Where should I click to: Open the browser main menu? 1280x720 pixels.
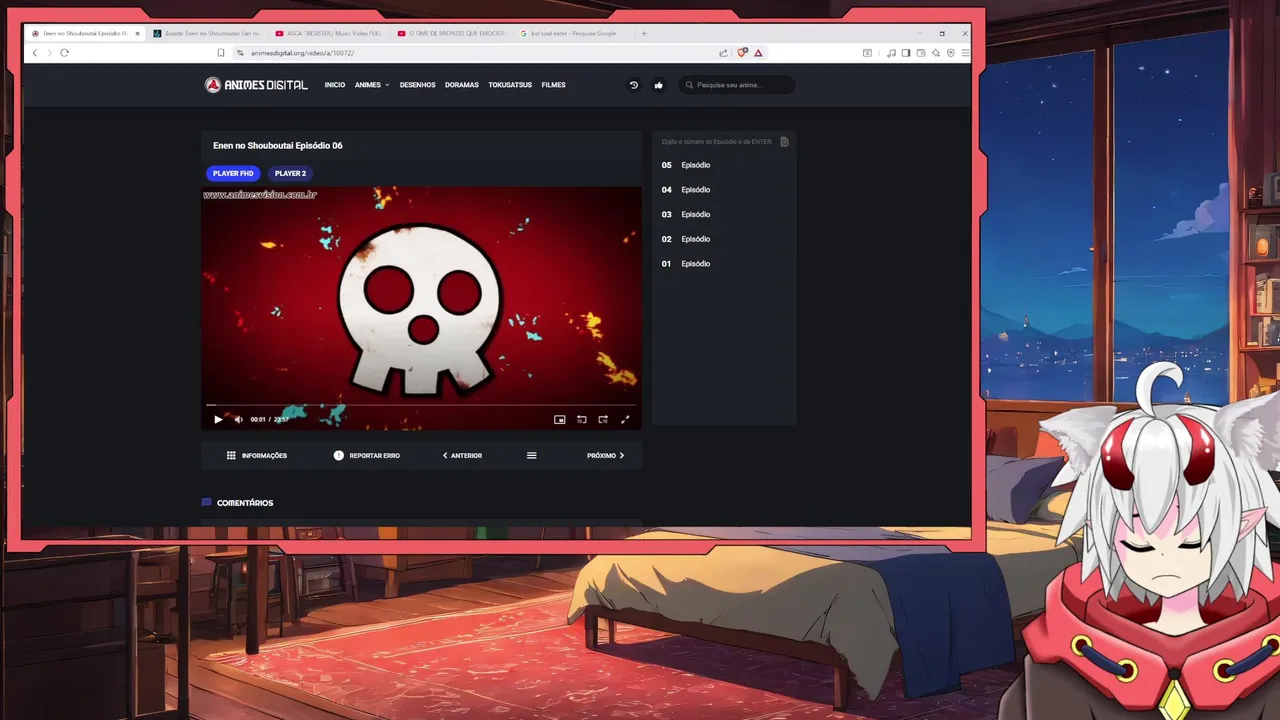pos(965,53)
